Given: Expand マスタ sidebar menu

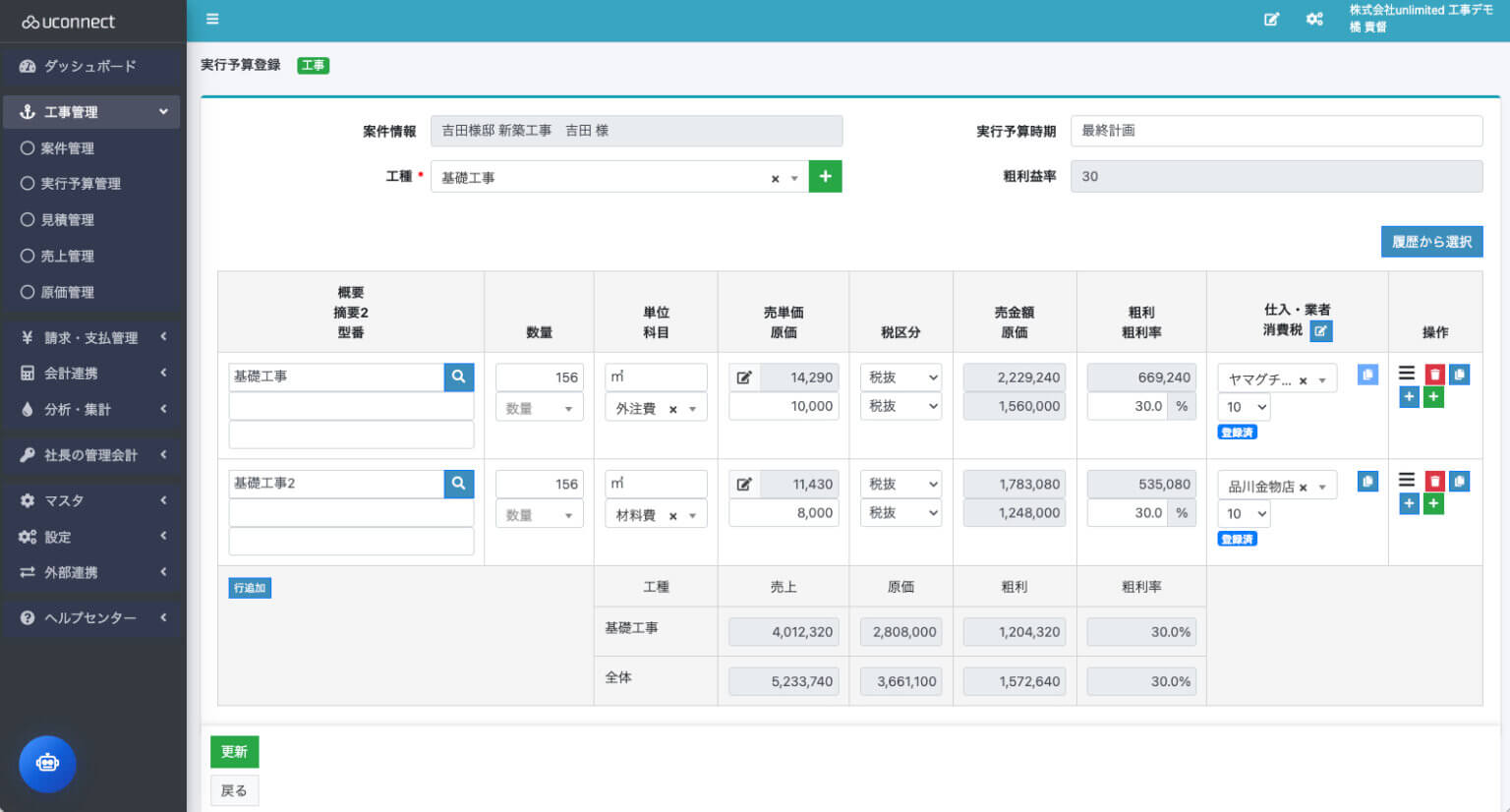Looking at the screenshot, I should 91,500.
